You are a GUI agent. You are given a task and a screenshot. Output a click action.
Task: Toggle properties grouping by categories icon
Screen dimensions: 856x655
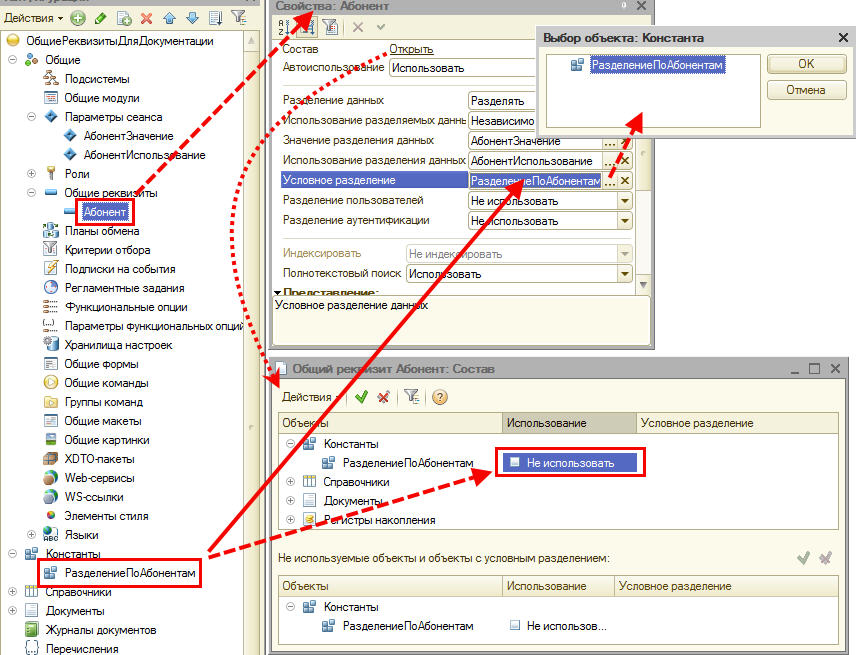(x=307, y=27)
